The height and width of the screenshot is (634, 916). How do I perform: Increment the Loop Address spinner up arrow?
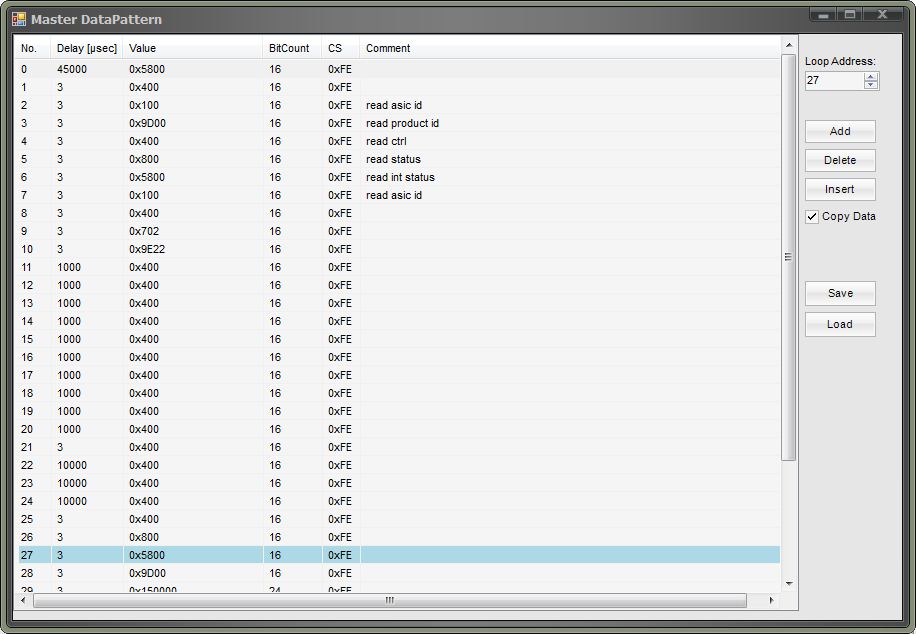click(x=871, y=76)
